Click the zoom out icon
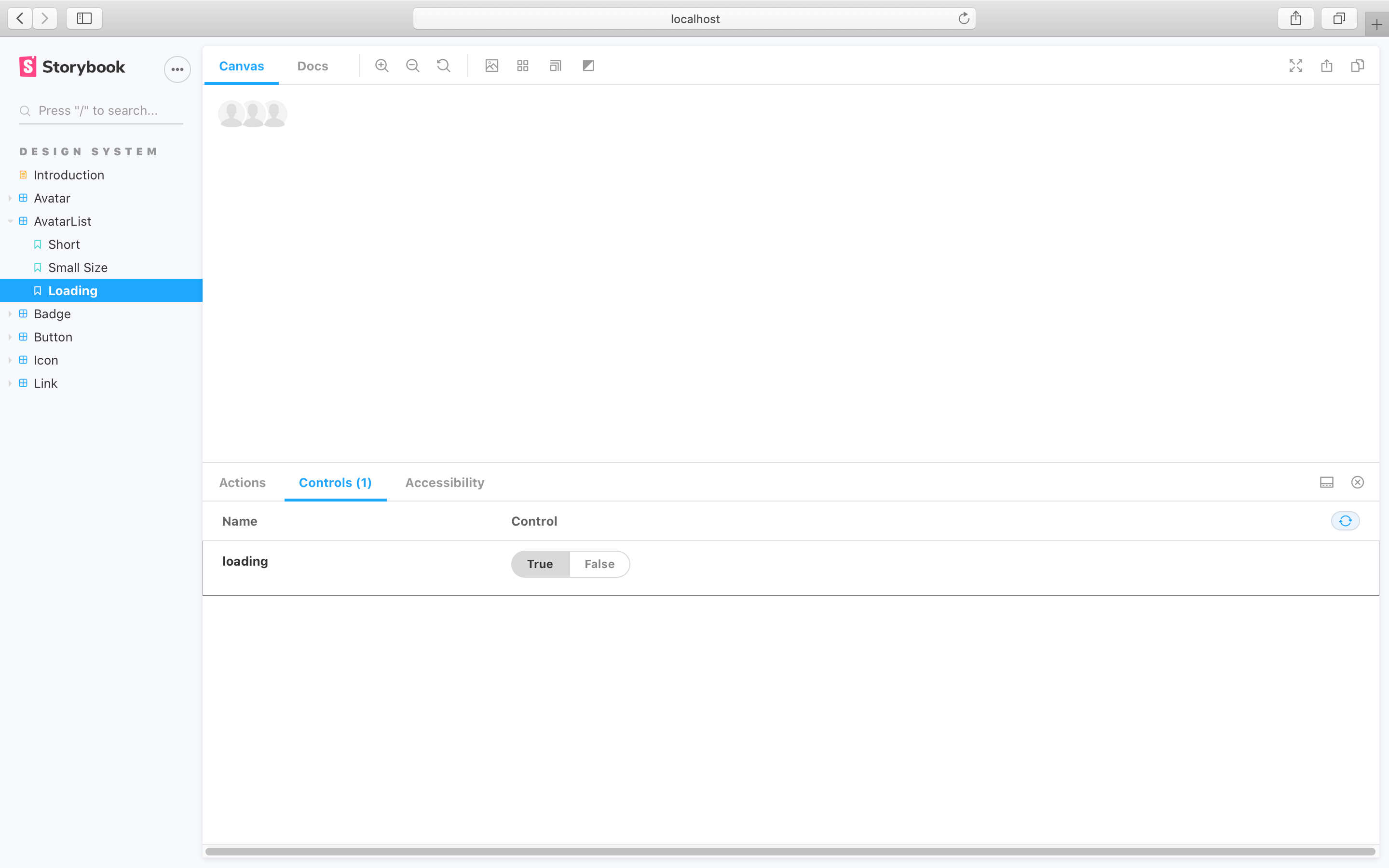Viewport: 1389px width, 868px height. (412, 65)
